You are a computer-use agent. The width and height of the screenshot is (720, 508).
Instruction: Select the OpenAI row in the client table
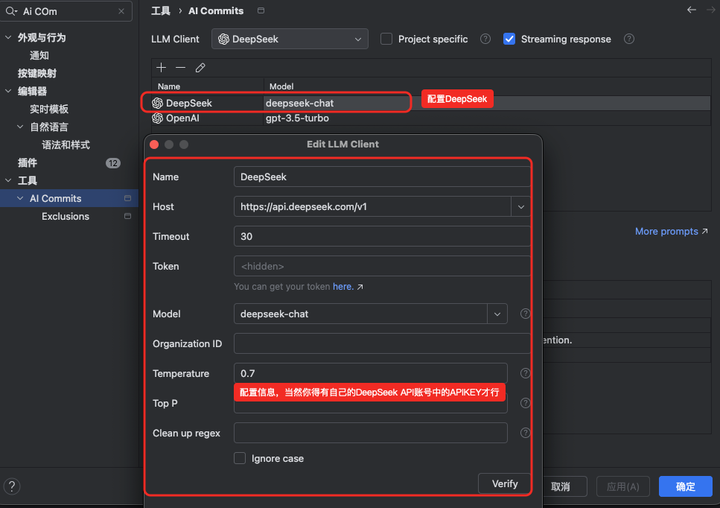click(x=431, y=118)
